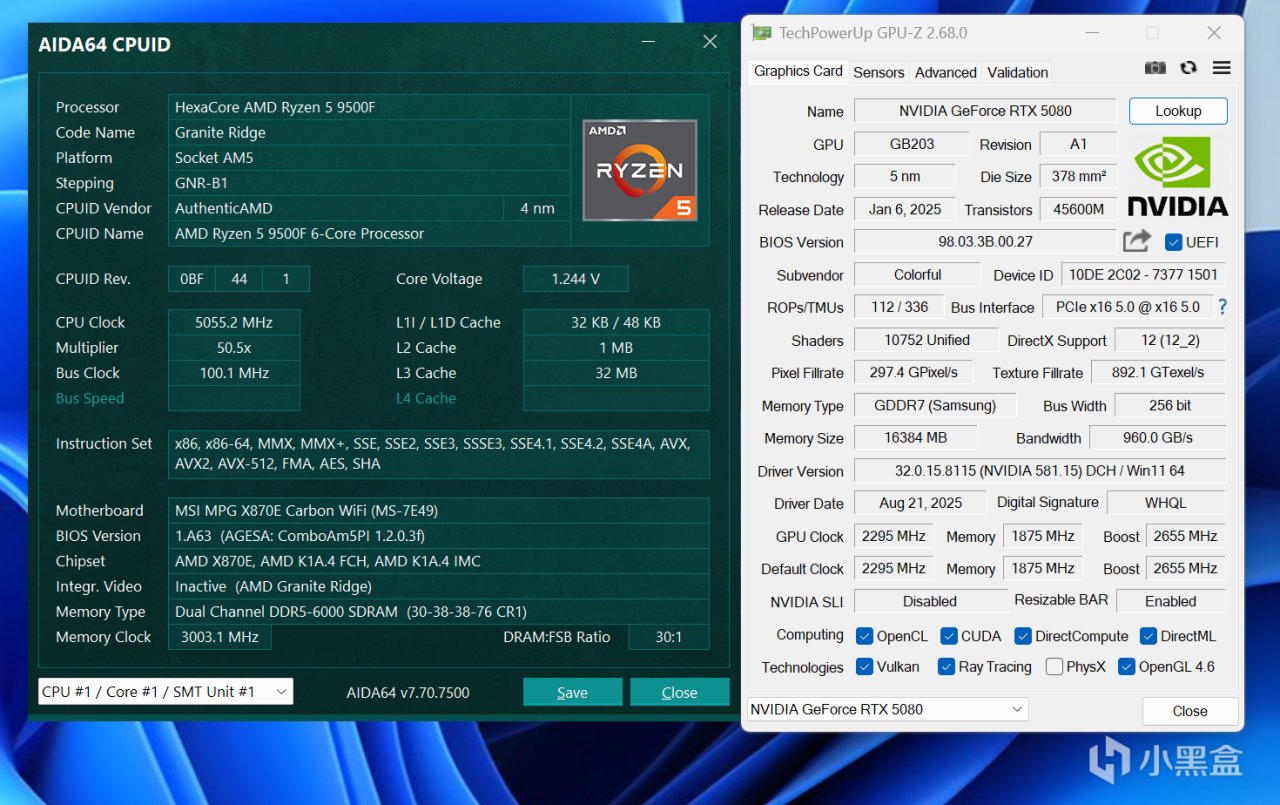Click the NVIDIA logo in GPU-Z

[x=1178, y=176]
